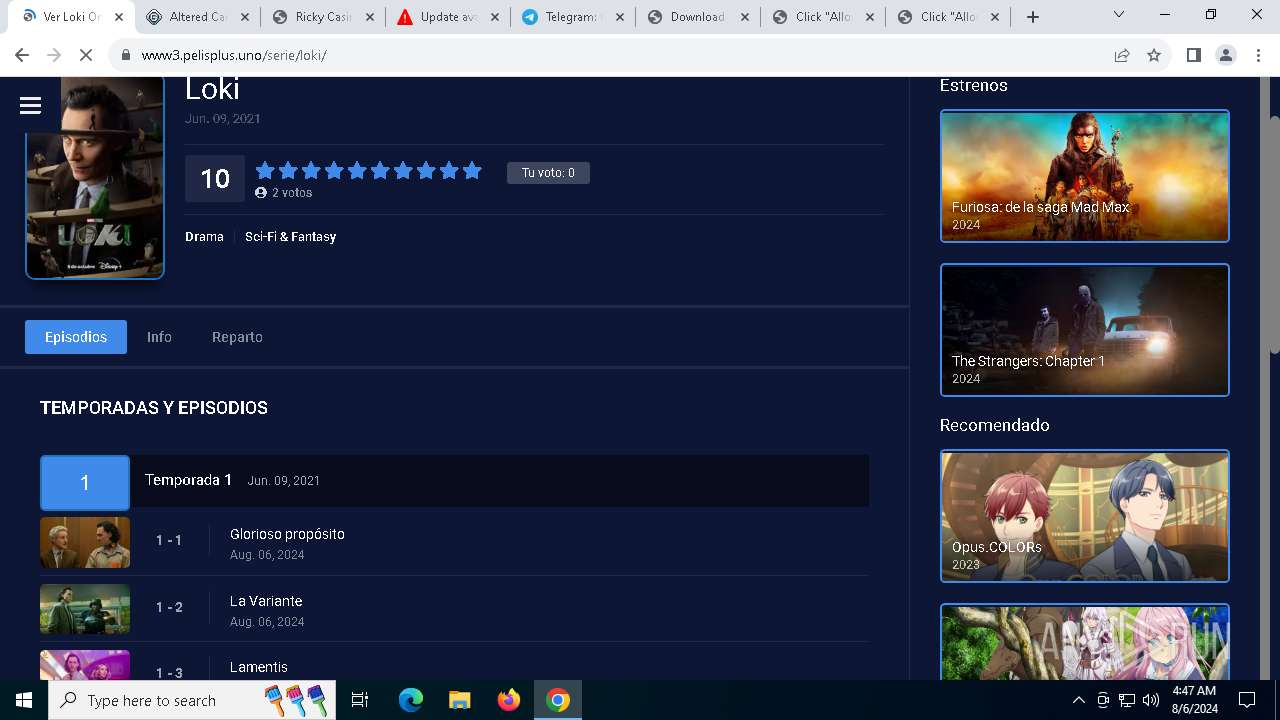The image size is (1280, 720).
Task: Open the notification center icon
Action: click(1247, 700)
